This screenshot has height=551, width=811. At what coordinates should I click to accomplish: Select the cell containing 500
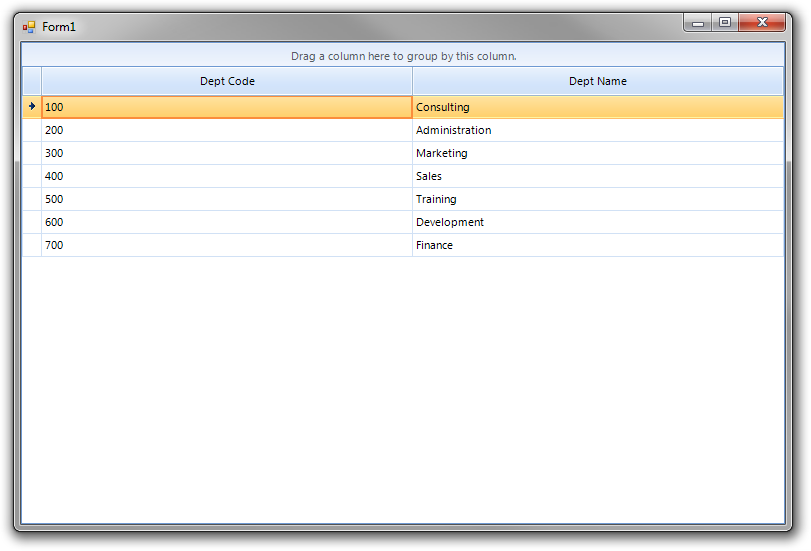[x=227, y=199]
